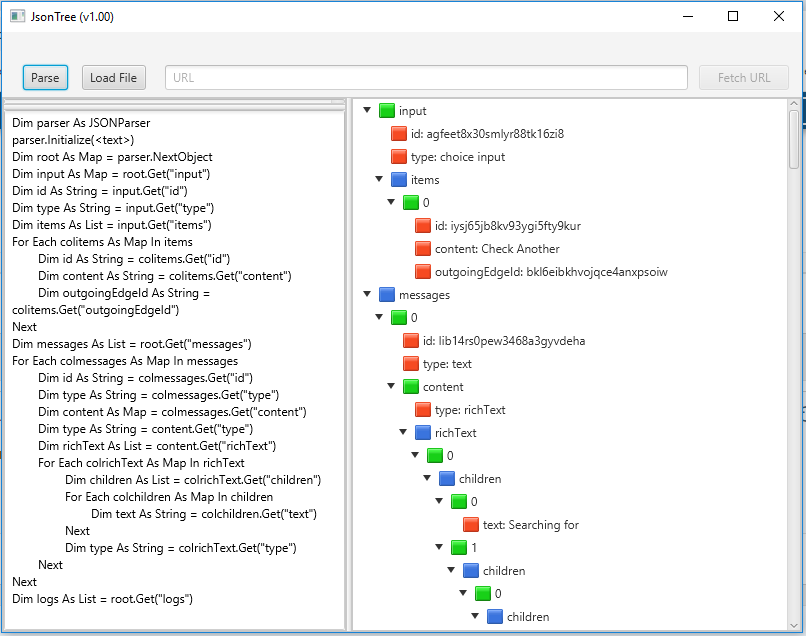Click green icon of richText entry 0
Screen dimensions: 806x636
(x=435, y=456)
